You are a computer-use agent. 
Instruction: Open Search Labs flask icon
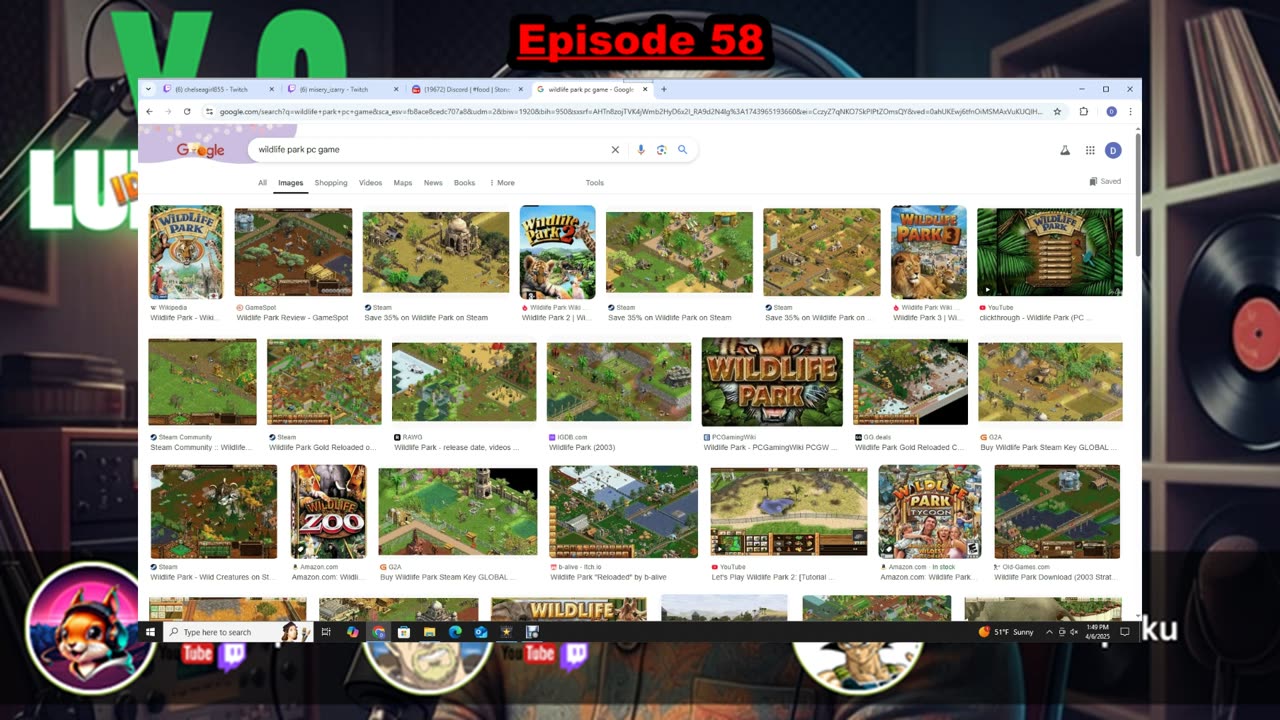point(1065,150)
